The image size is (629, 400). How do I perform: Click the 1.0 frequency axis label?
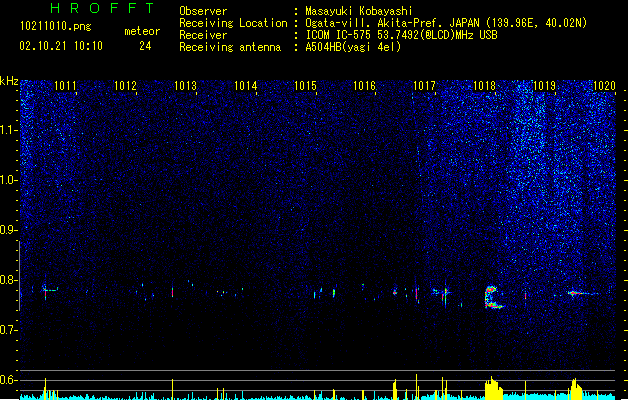click(9, 181)
